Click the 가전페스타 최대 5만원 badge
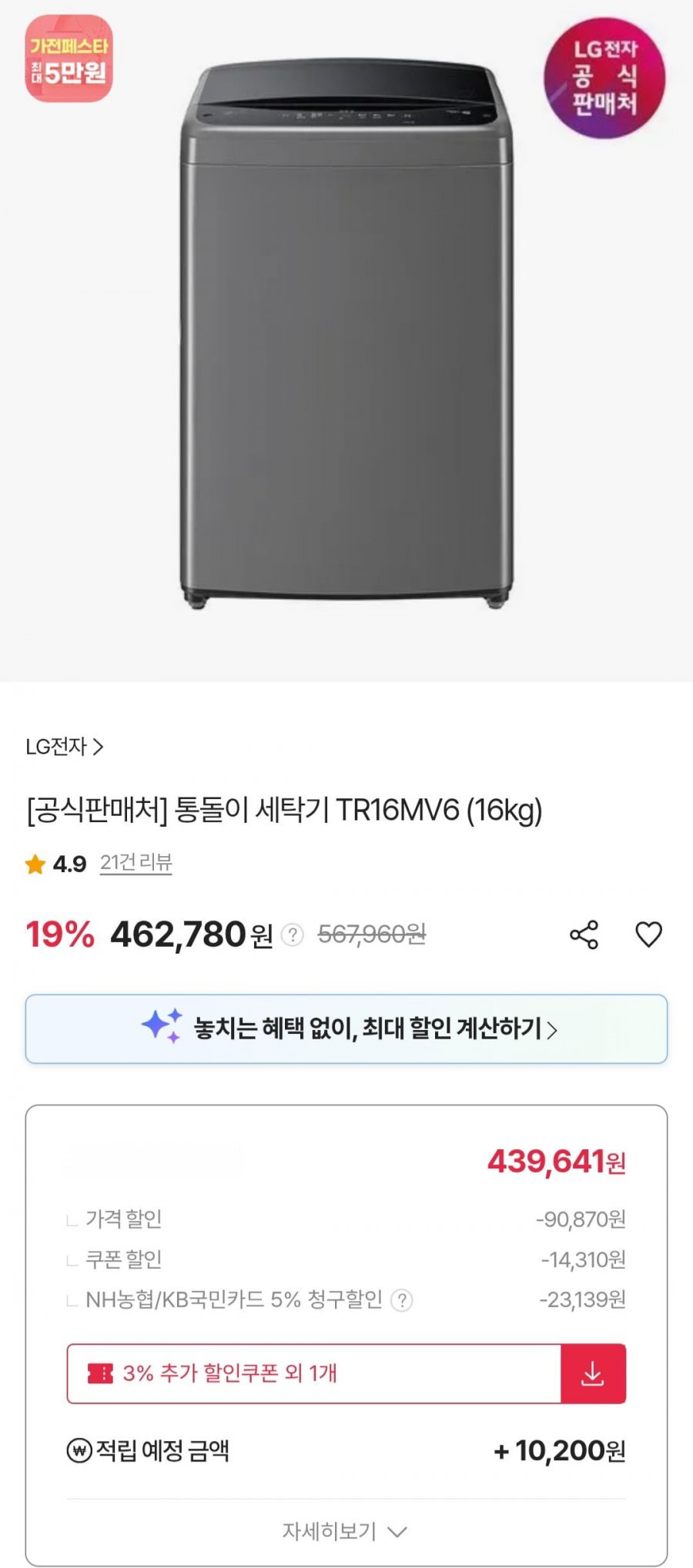Screen dimensions: 693x1568 pos(69,59)
